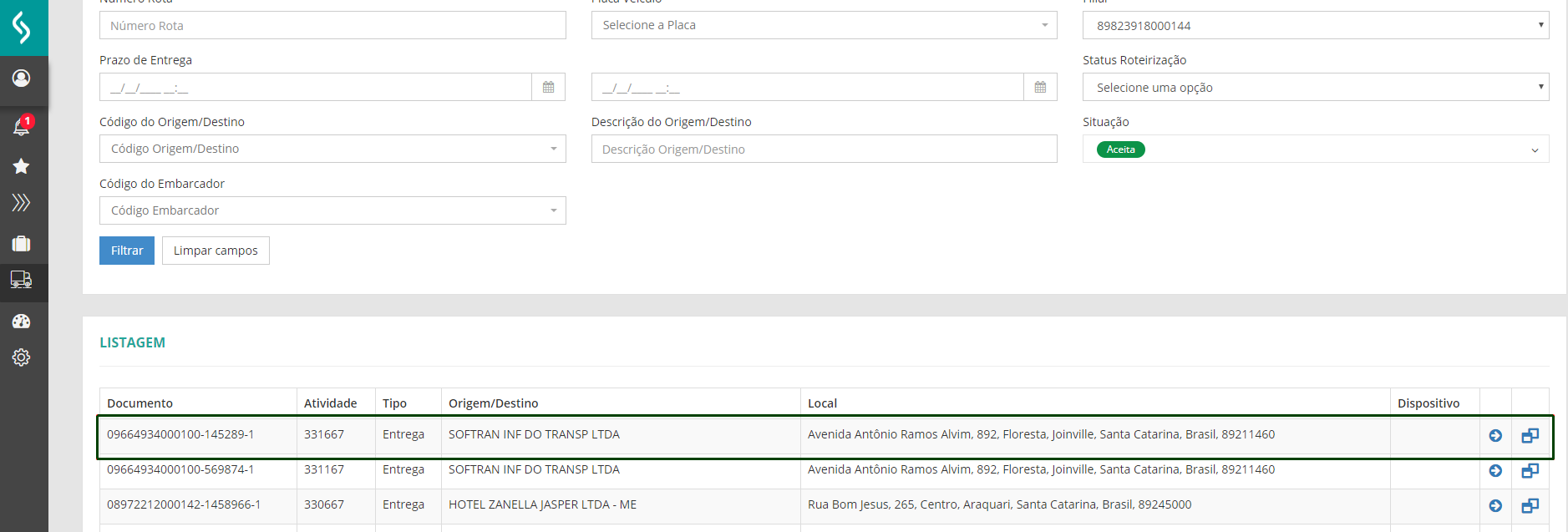Screen dimensions: 1568x532
Task: Click the Descrição Origem/Destino input field
Action: point(824,149)
